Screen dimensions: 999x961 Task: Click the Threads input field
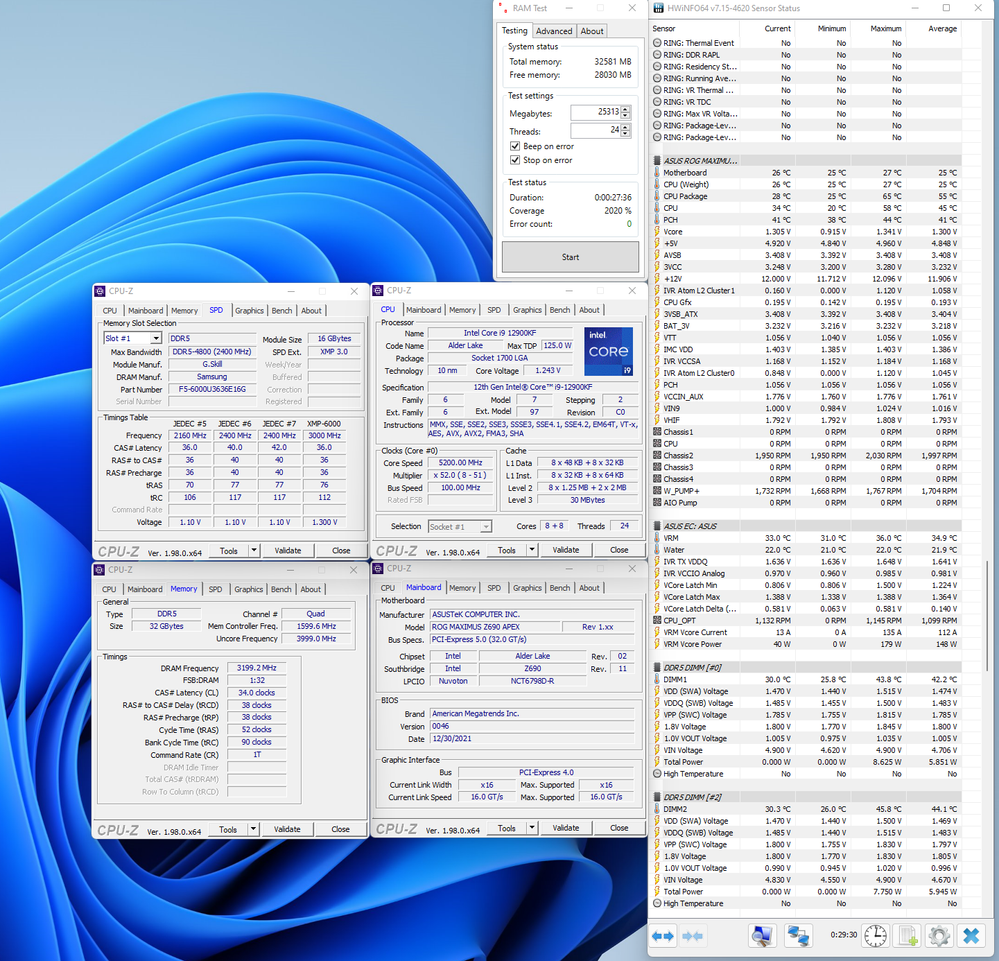(595, 130)
